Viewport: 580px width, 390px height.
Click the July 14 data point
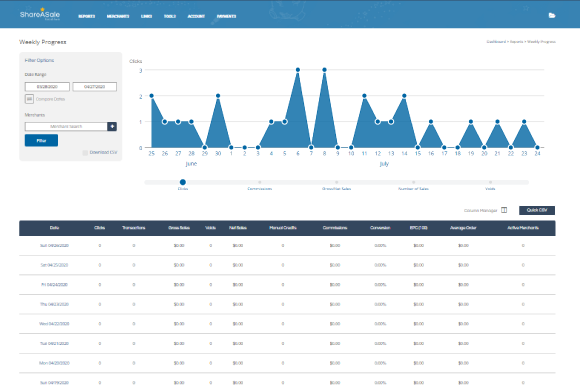[x=404, y=96]
